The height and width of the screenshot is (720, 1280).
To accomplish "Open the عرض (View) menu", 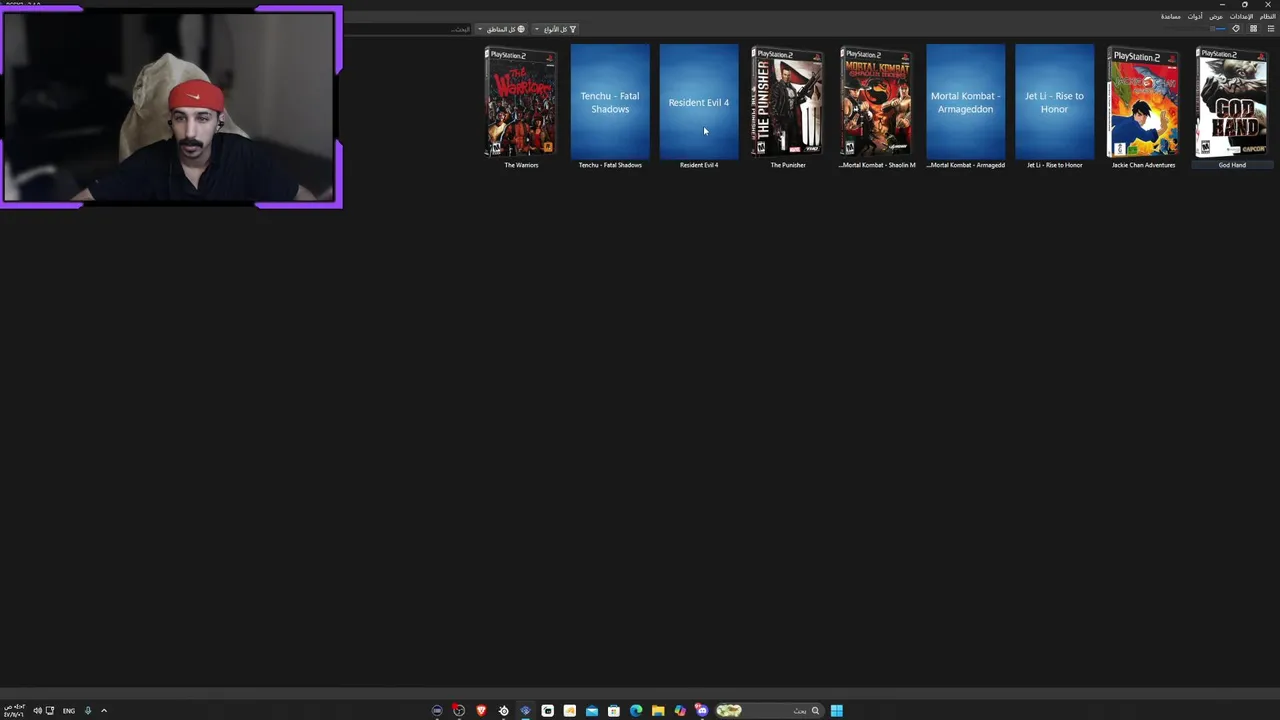I will (x=1216, y=17).
